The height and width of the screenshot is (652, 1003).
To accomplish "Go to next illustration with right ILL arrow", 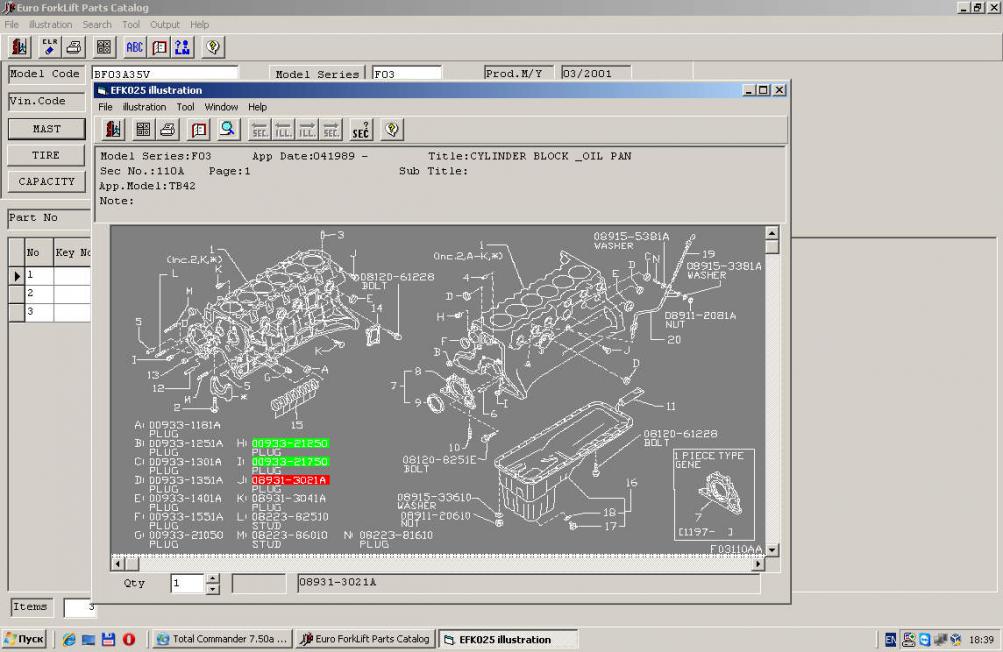I will tap(307, 130).
